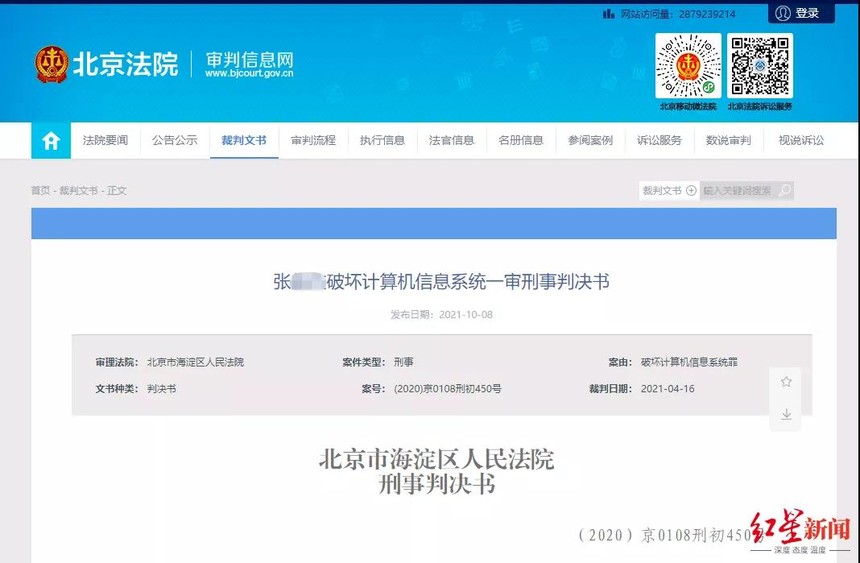The height and width of the screenshot is (563, 860).
Task: Click the magnifier search icon
Action: click(785, 190)
